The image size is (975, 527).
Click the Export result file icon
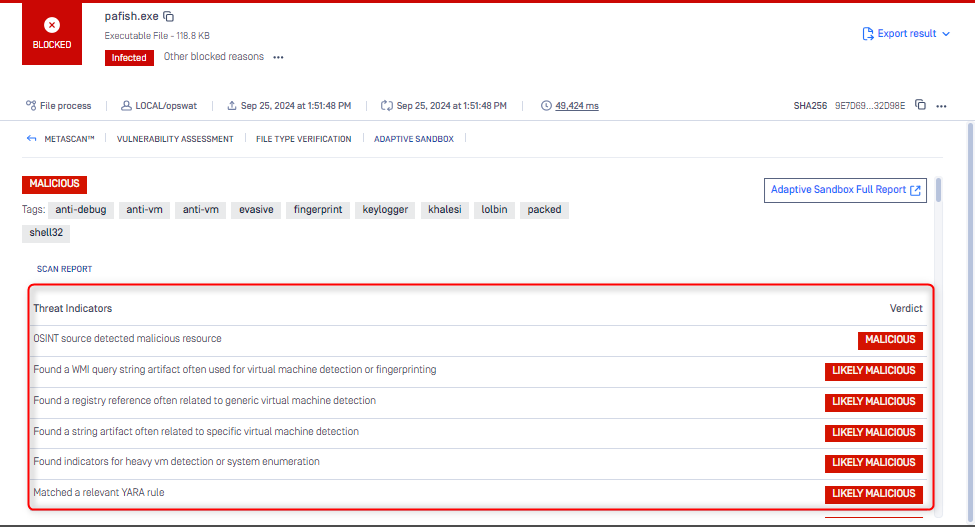tap(867, 34)
